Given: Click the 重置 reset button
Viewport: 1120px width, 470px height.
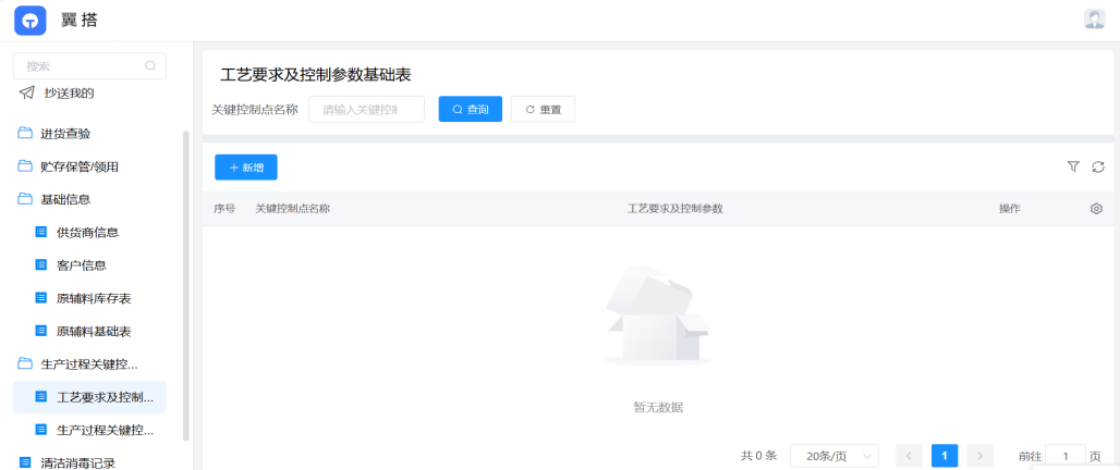Looking at the screenshot, I should (x=542, y=109).
